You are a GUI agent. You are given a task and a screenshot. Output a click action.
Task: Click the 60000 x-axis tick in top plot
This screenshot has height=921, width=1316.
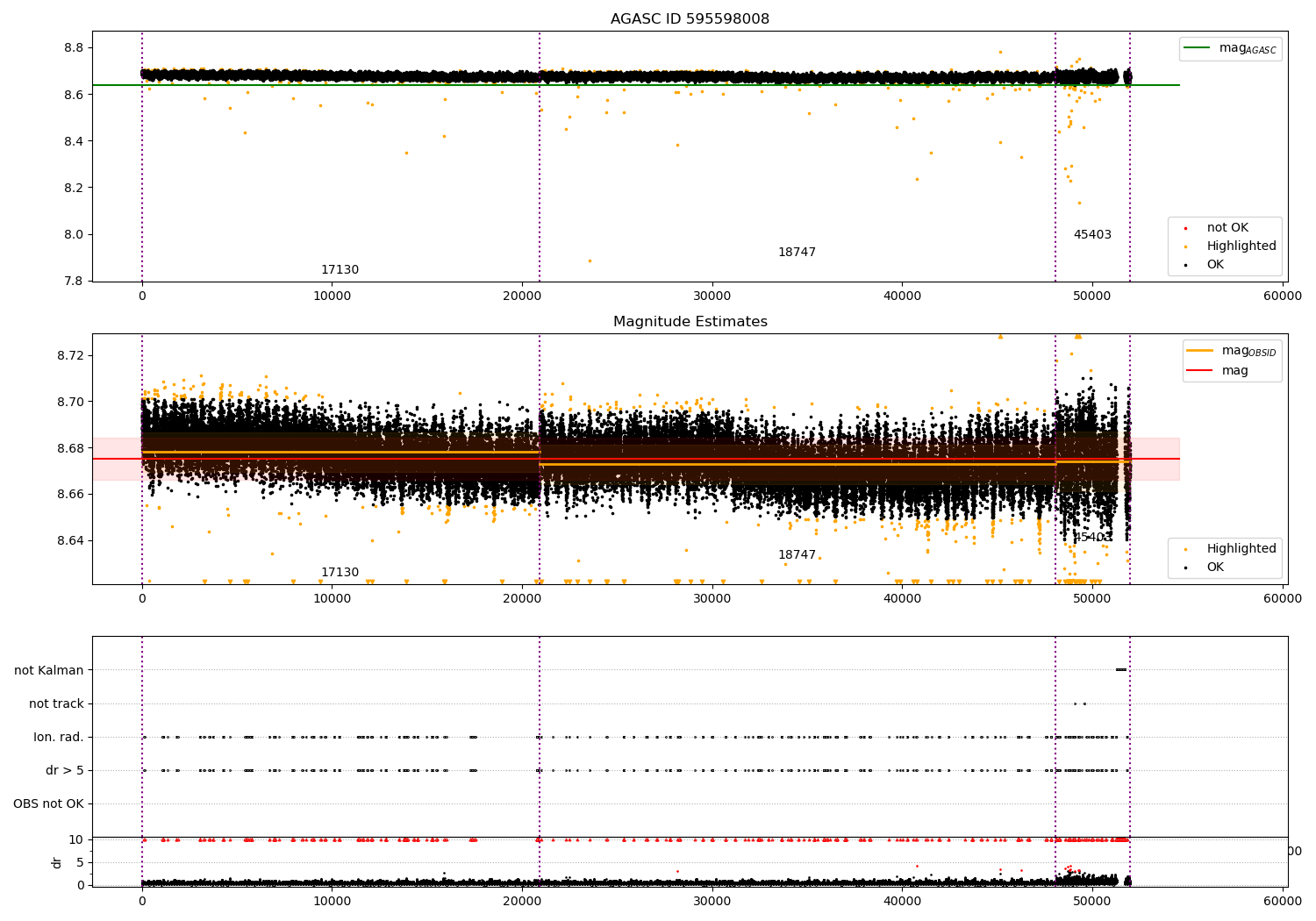(x=1282, y=296)
